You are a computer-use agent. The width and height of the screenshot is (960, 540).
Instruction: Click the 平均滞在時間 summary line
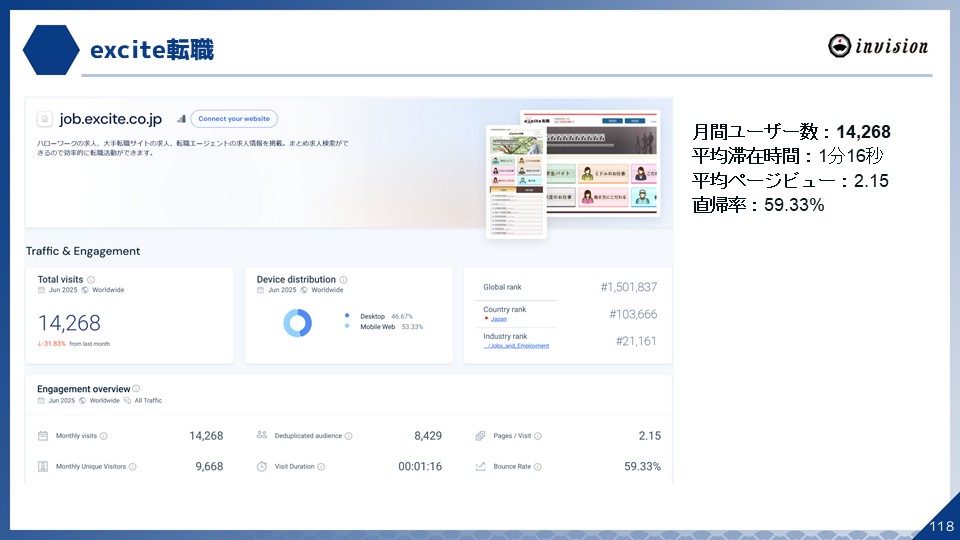point(787,156)
